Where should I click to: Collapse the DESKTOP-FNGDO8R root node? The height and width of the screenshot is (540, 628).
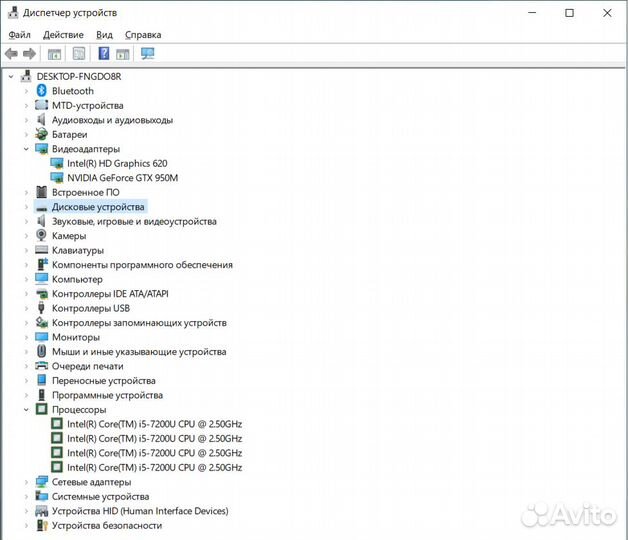point(11,76)
